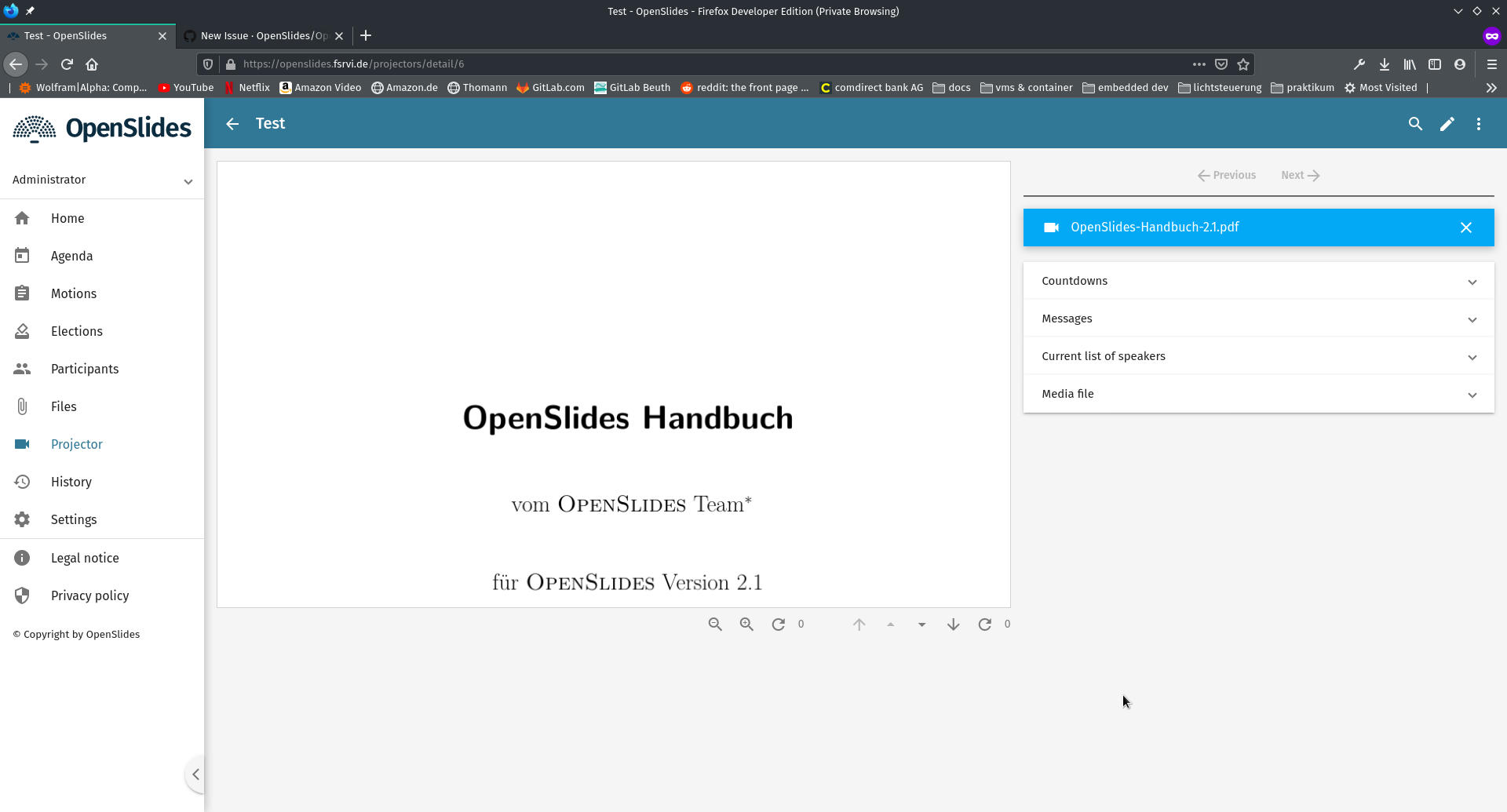
Task: Collapse the Administrator account menu chevron
Action: 188,181
